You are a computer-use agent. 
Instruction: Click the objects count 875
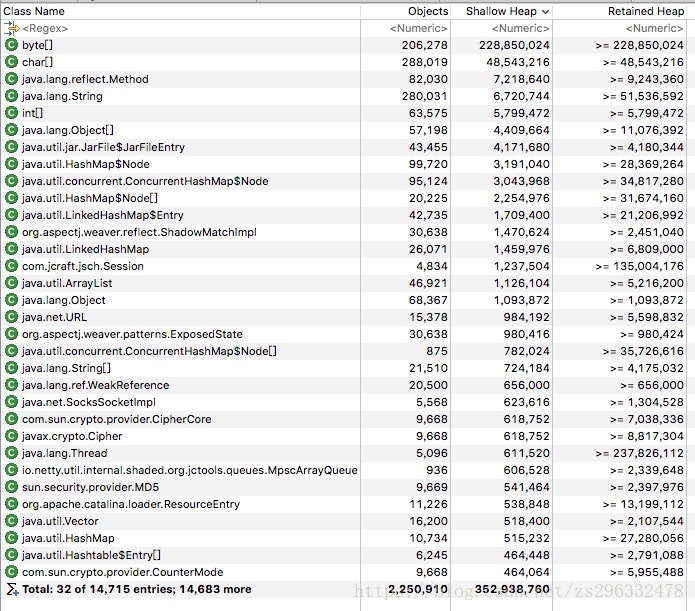(x=437, y=351)
